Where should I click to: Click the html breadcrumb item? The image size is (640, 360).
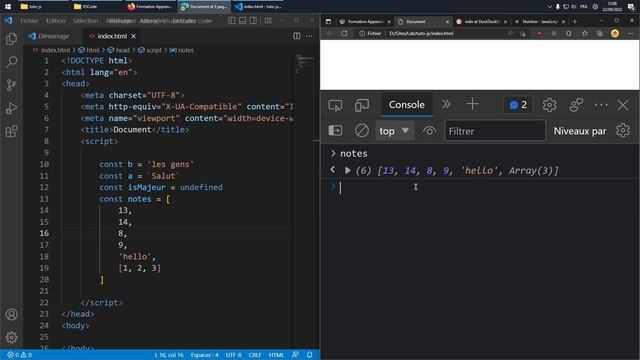pos(89,50)
